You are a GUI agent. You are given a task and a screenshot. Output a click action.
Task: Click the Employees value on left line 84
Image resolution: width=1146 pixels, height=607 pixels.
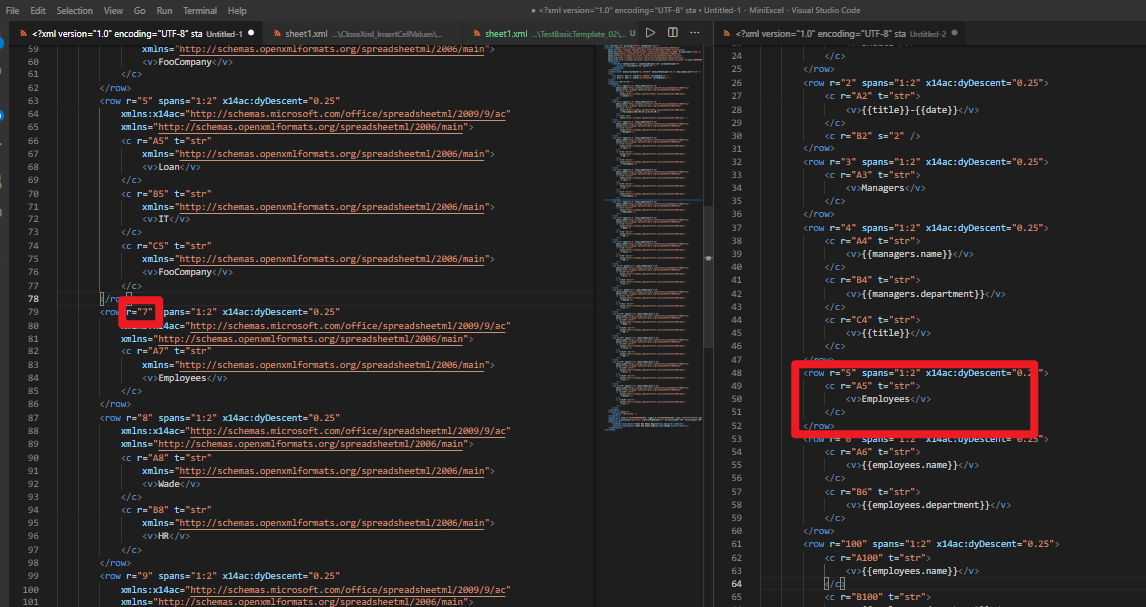pyautogui.click(x=181, y=378)
